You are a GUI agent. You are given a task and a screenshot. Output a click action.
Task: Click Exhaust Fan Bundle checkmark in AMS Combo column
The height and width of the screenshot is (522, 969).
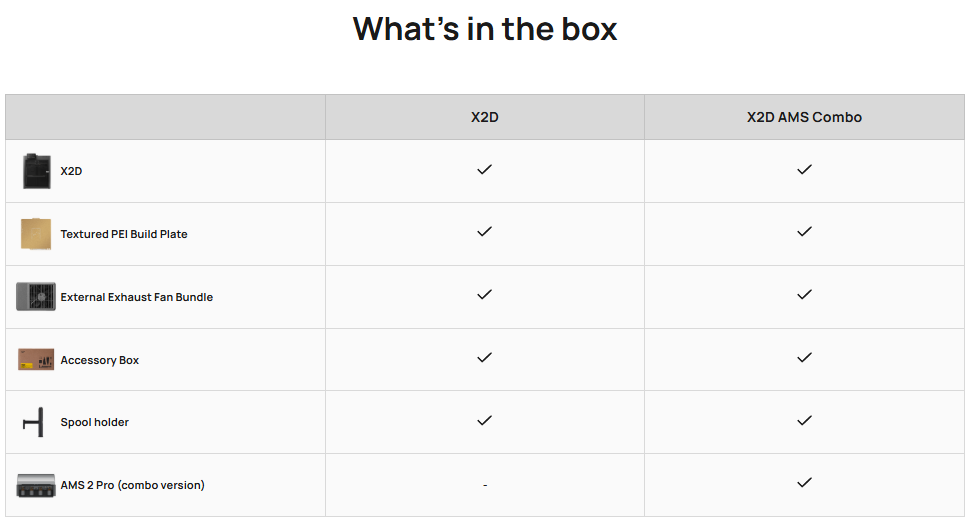pyautogui.click(x=804, y=295)
